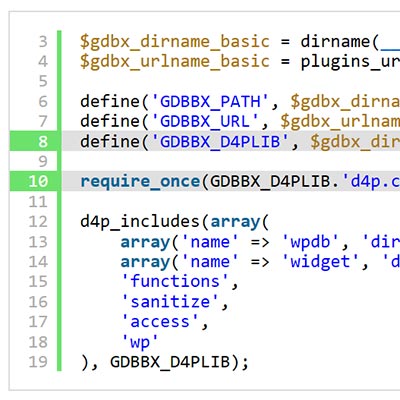Click the 'wpdb' string value
Image resolution: width=400 pixels, height=400 pixels.
click(x=310, y=242)
